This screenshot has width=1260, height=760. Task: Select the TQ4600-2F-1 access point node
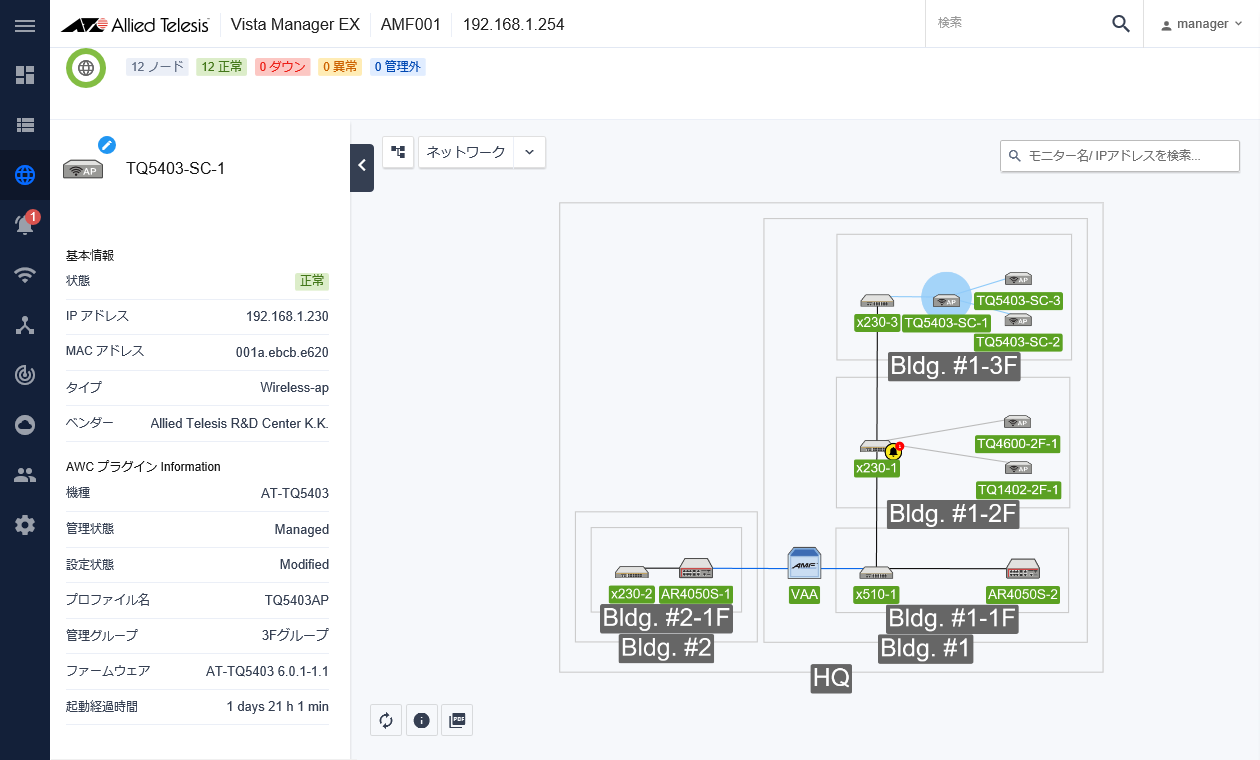point(1018,423)
